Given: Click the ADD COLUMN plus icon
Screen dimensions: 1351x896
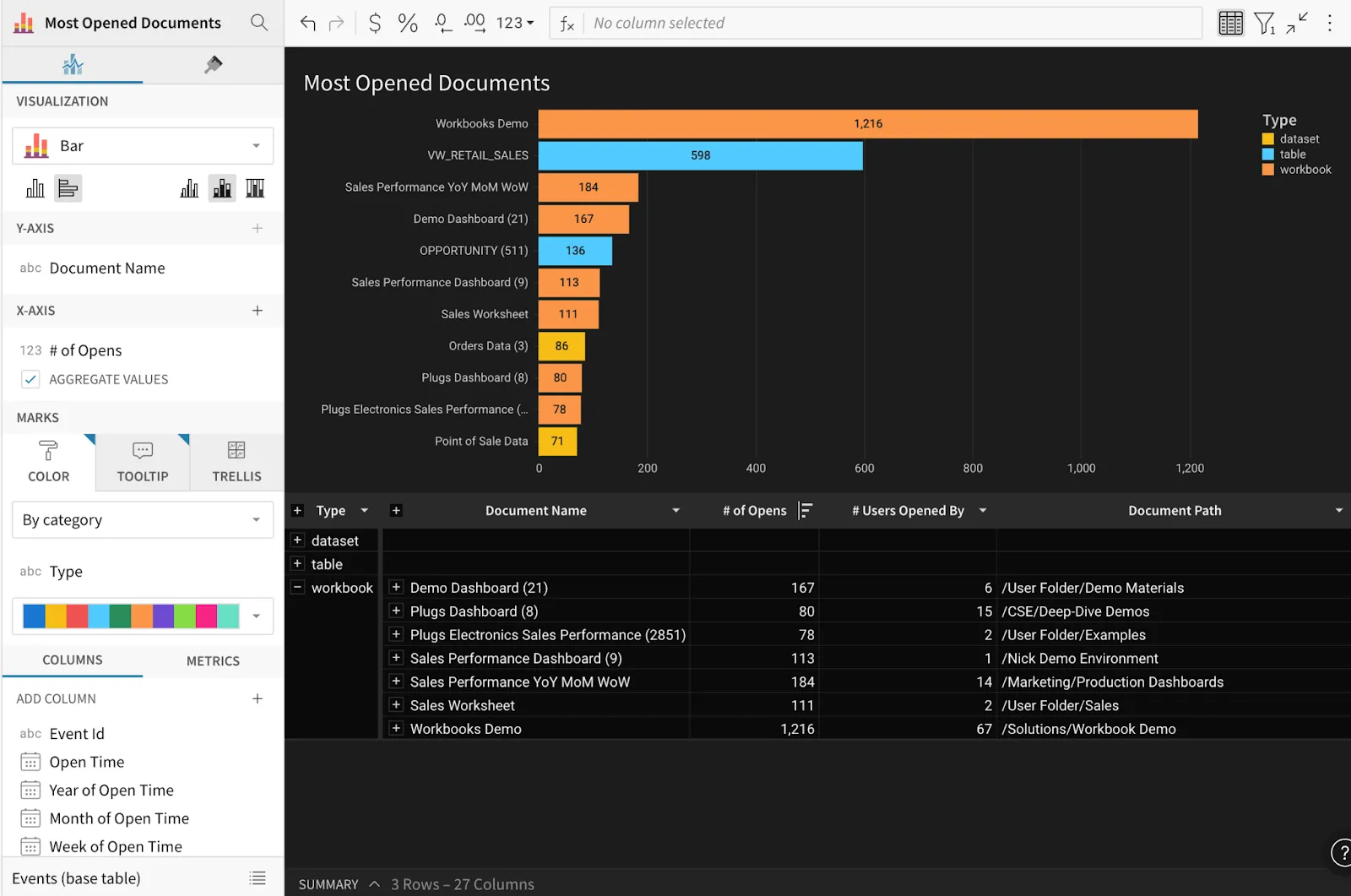Looking at the screenshot, I should (258, 698).
